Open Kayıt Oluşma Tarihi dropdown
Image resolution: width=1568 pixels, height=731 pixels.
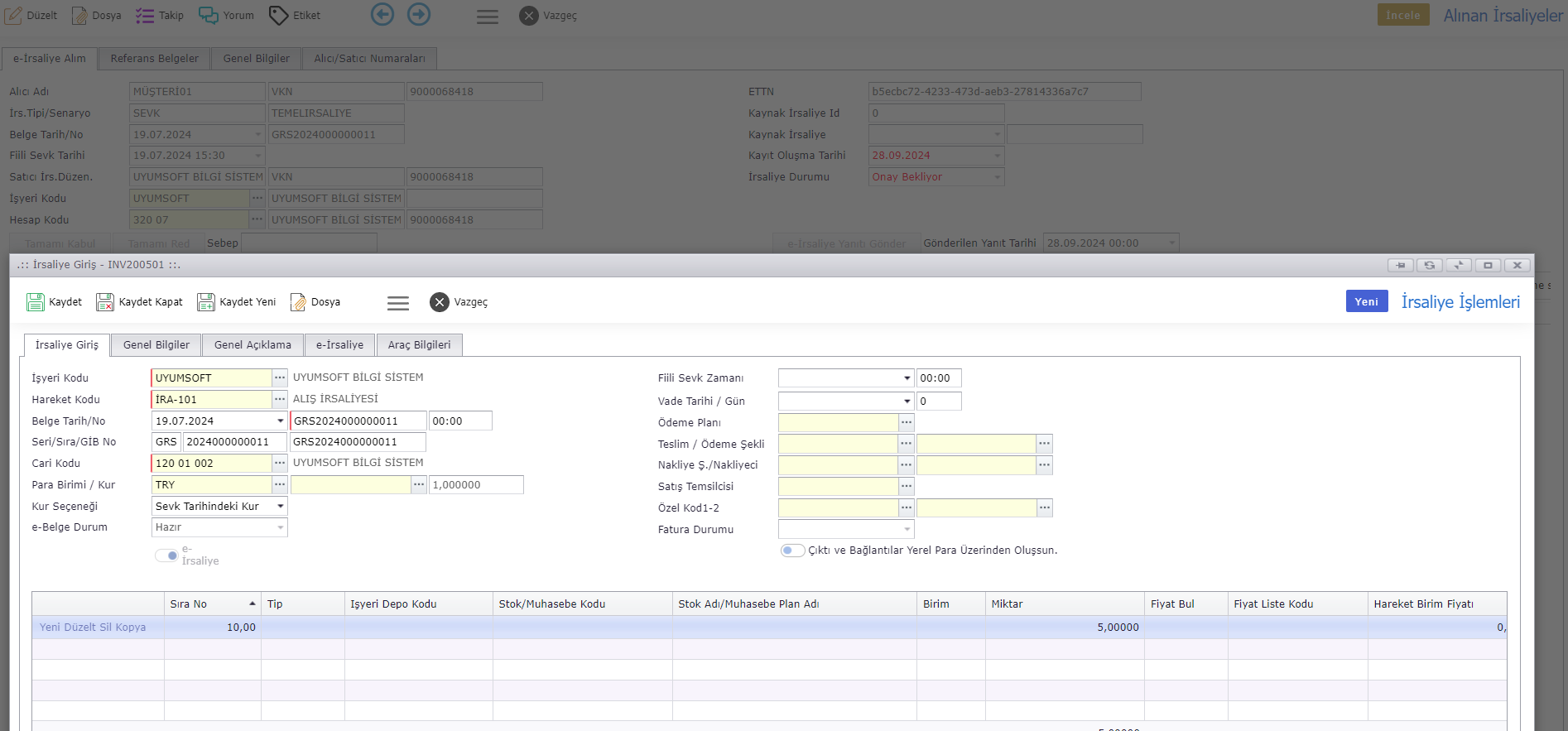pyautogui.click(x=998, y=155)
